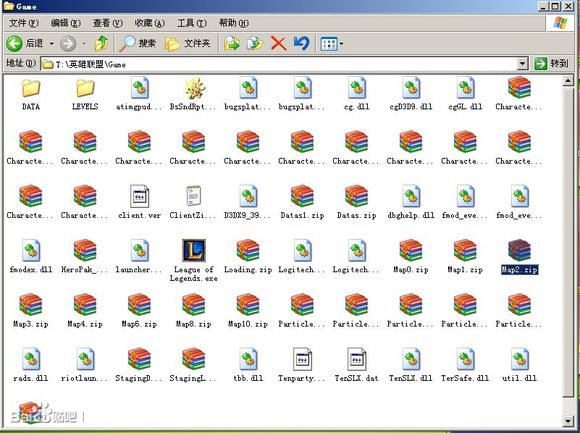Expand the address bar dropdown arrow
580x433 pixels.
[x=522, y=64]
